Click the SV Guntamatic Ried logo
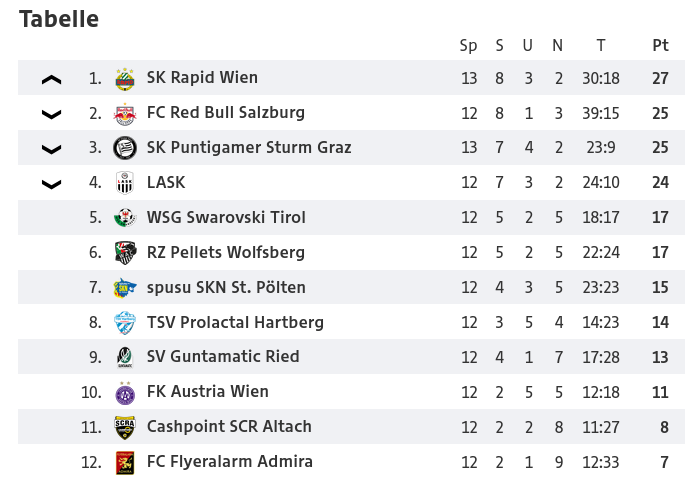 125,357
